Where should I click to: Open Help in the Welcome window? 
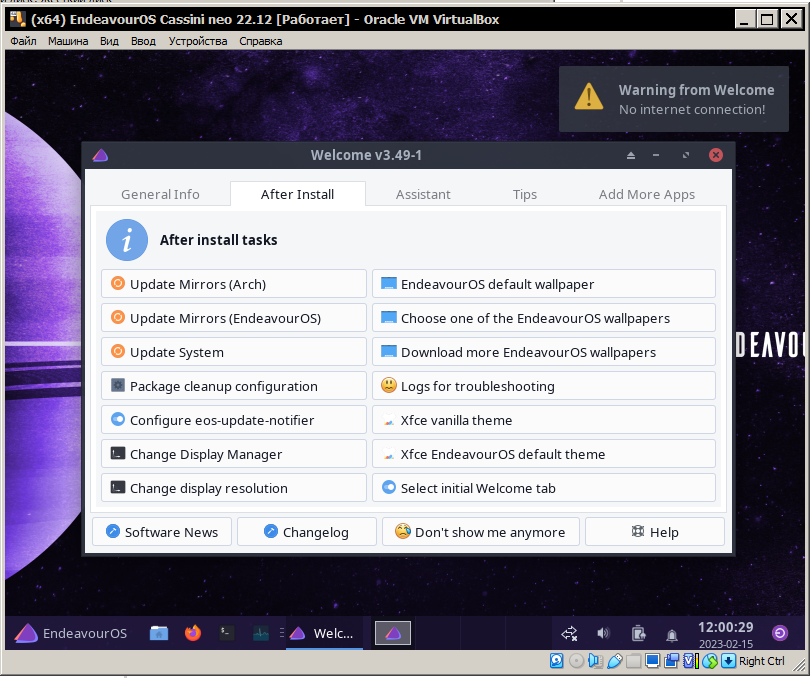coord(655,532)
